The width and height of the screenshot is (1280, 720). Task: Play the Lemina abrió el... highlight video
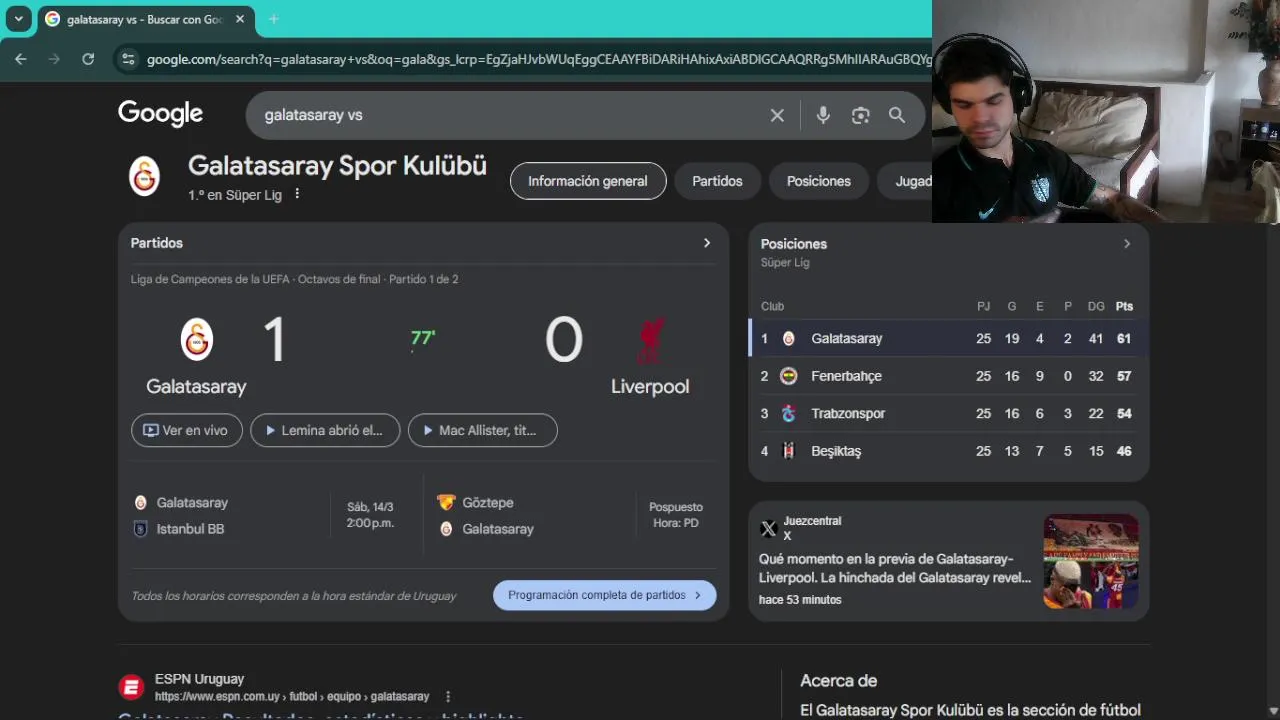325,430
